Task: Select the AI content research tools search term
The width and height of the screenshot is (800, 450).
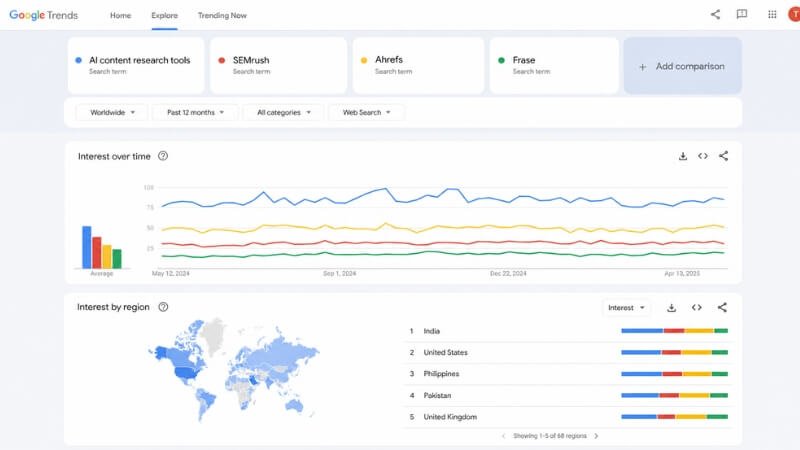Action: pos(136,65)
